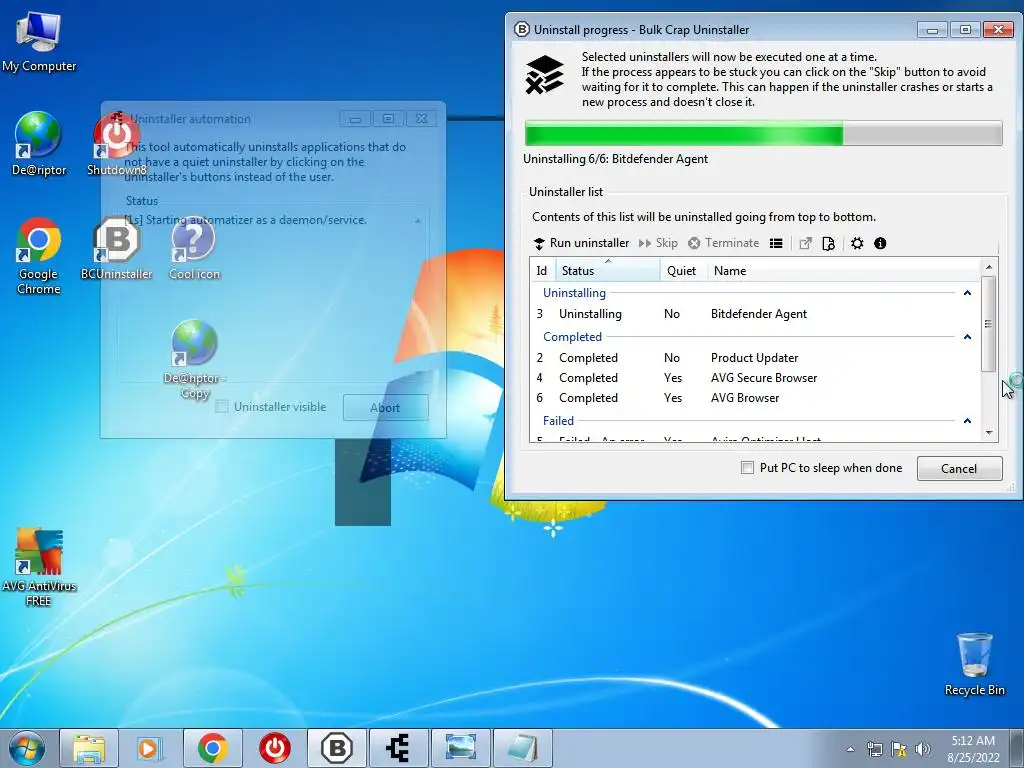The height and width of the screenshot is (768, 1024).
Task: Collapse the Failed group chevron
Action: point(967,421)
